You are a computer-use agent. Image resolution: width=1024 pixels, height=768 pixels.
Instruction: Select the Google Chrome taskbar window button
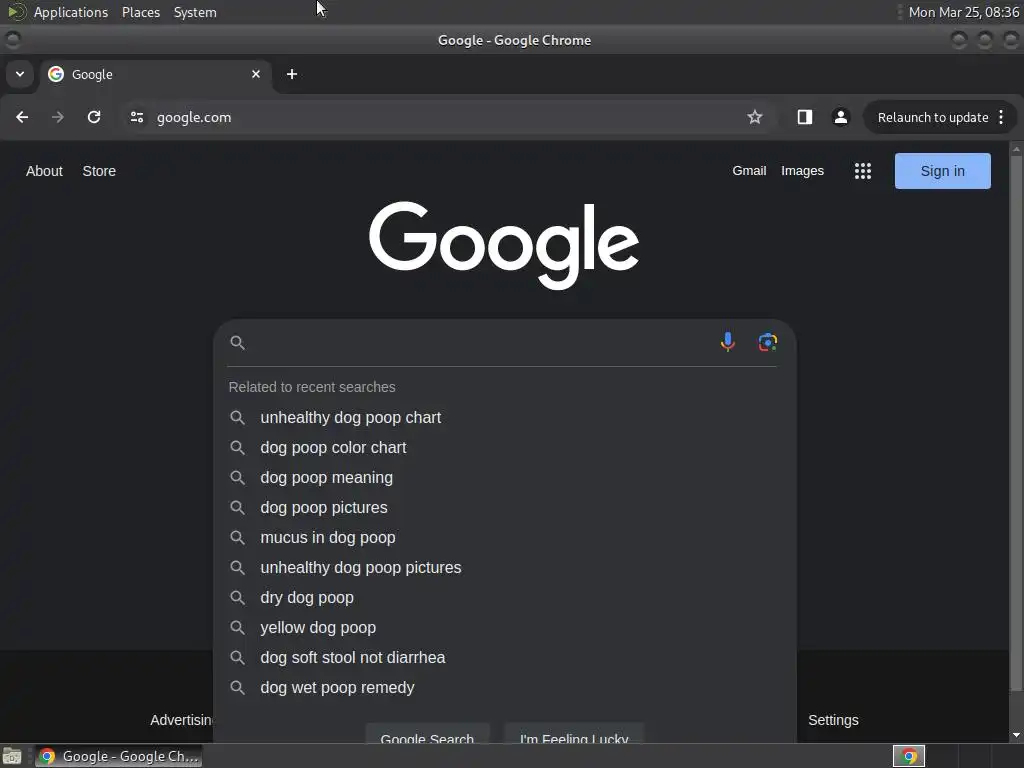point(118,756)
